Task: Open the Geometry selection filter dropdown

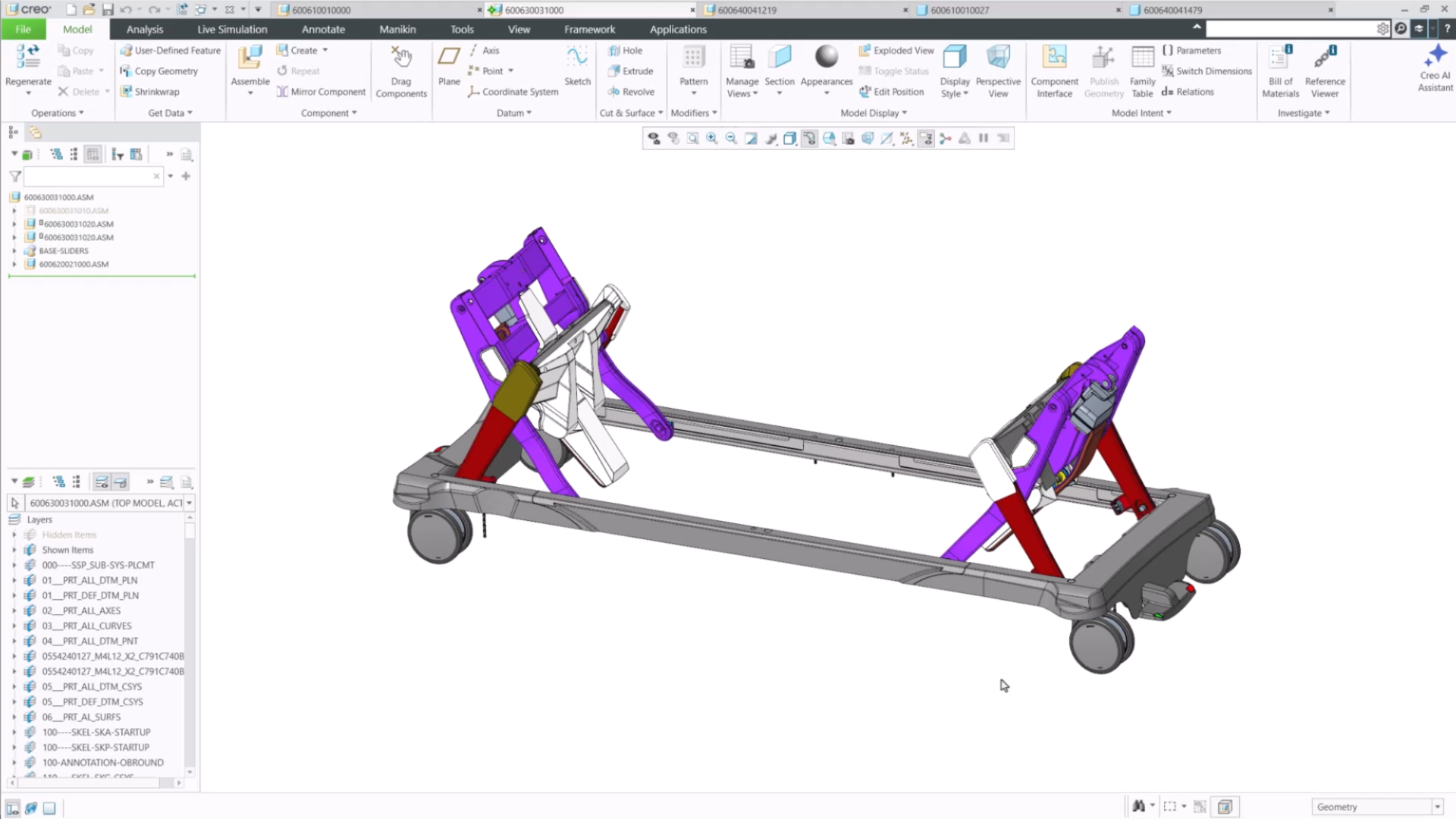Action: (1437, 807)
